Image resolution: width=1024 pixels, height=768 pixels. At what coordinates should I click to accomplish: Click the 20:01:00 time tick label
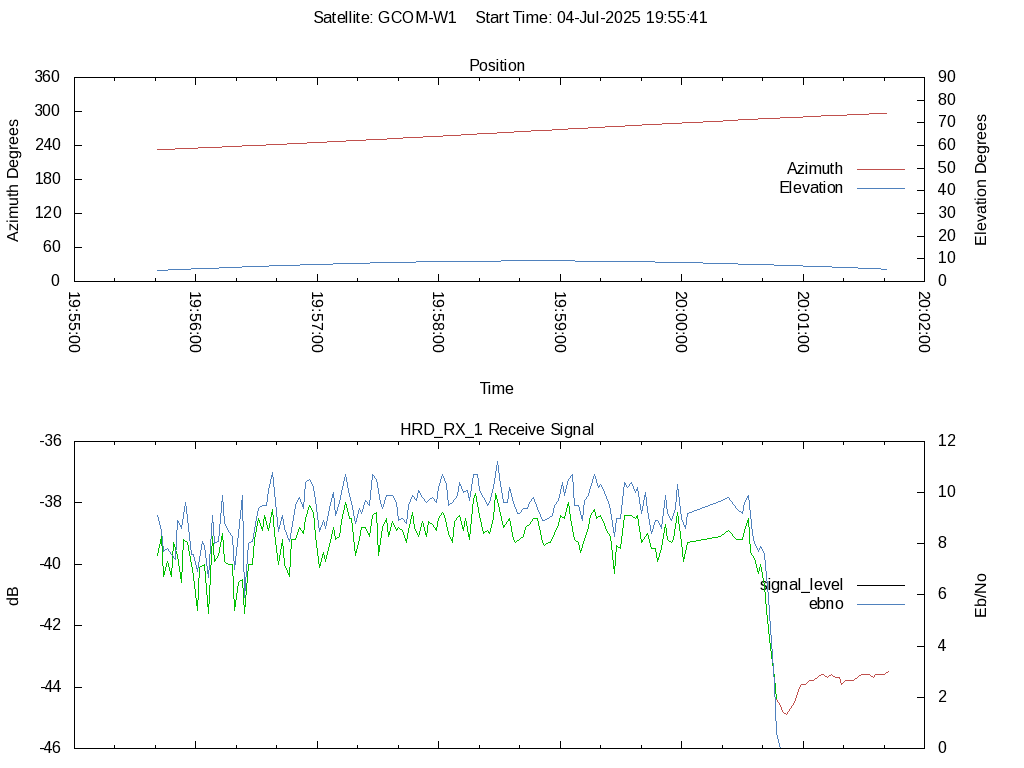pos(803,321)
